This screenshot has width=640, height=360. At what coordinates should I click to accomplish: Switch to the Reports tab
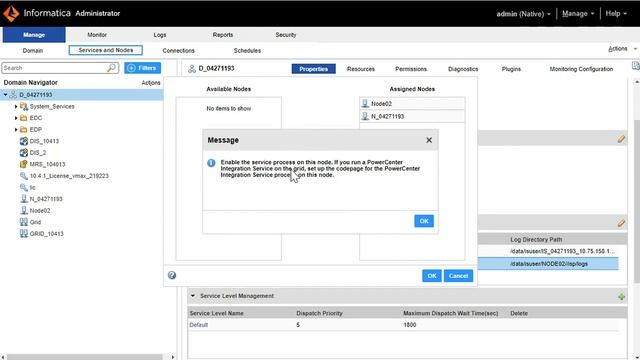tap(222, 35)
